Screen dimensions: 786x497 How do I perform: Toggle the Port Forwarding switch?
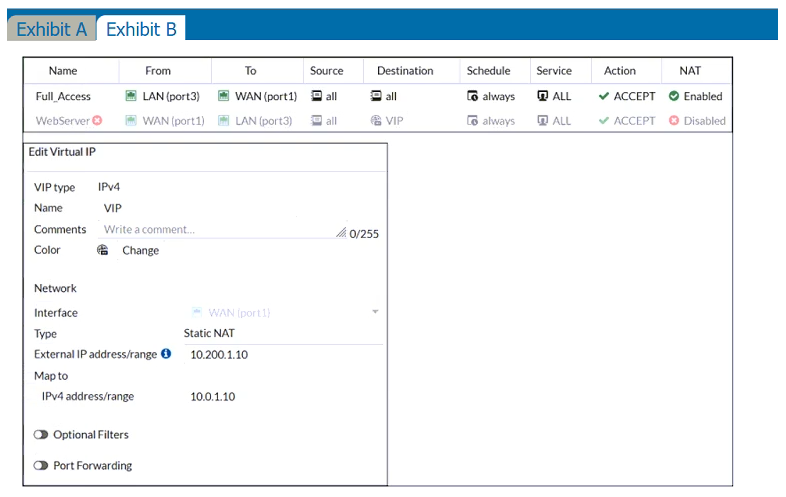click(x=41, y=465)
